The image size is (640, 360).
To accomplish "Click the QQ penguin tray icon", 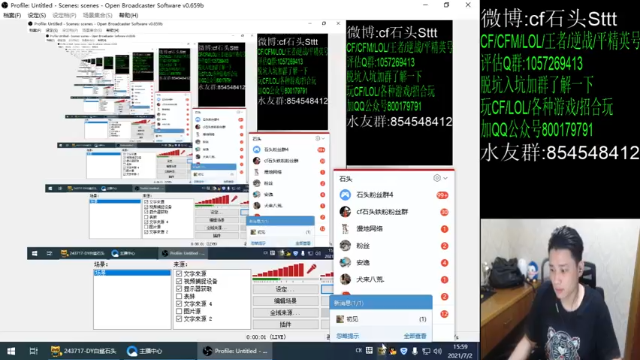I will [393, 351].
